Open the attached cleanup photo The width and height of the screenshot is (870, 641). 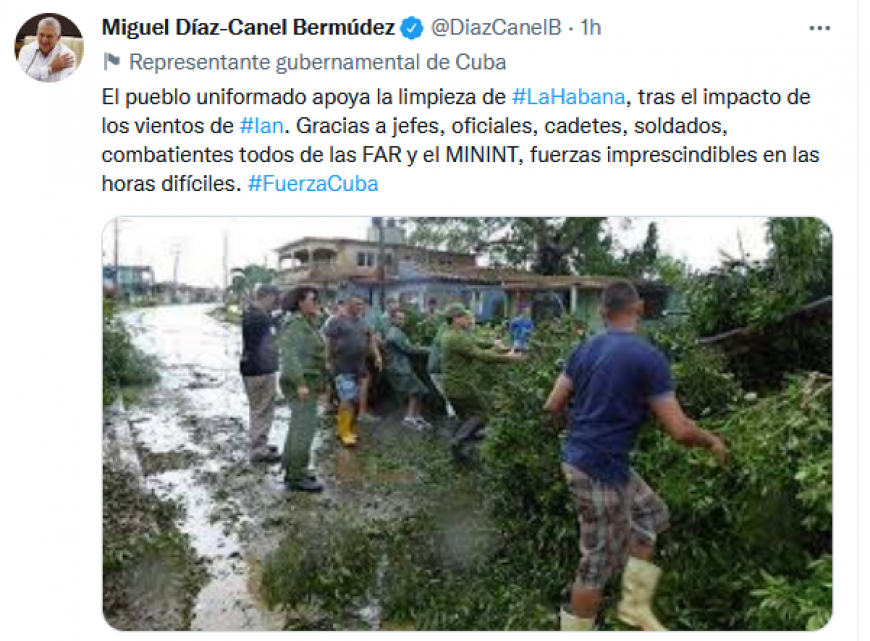point(467,423)
